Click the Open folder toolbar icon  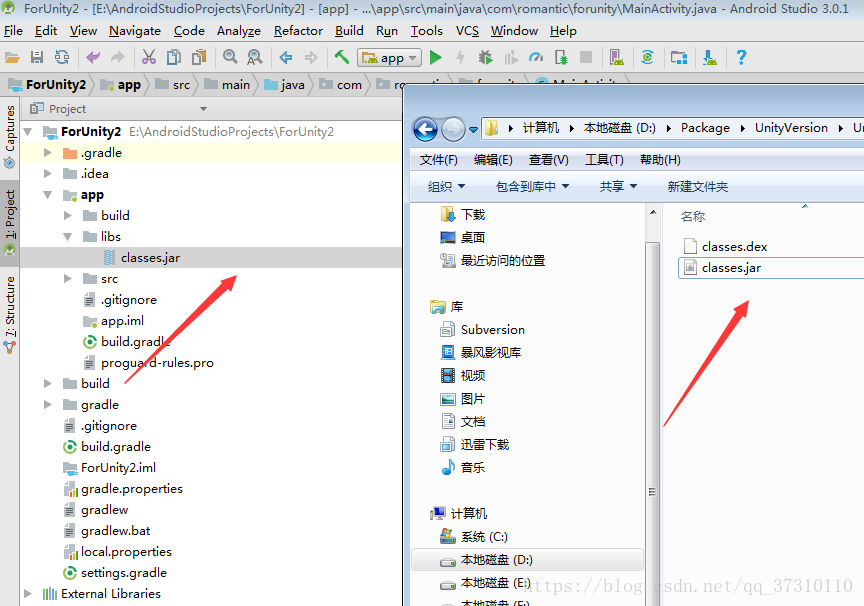(x=12, y=57)
